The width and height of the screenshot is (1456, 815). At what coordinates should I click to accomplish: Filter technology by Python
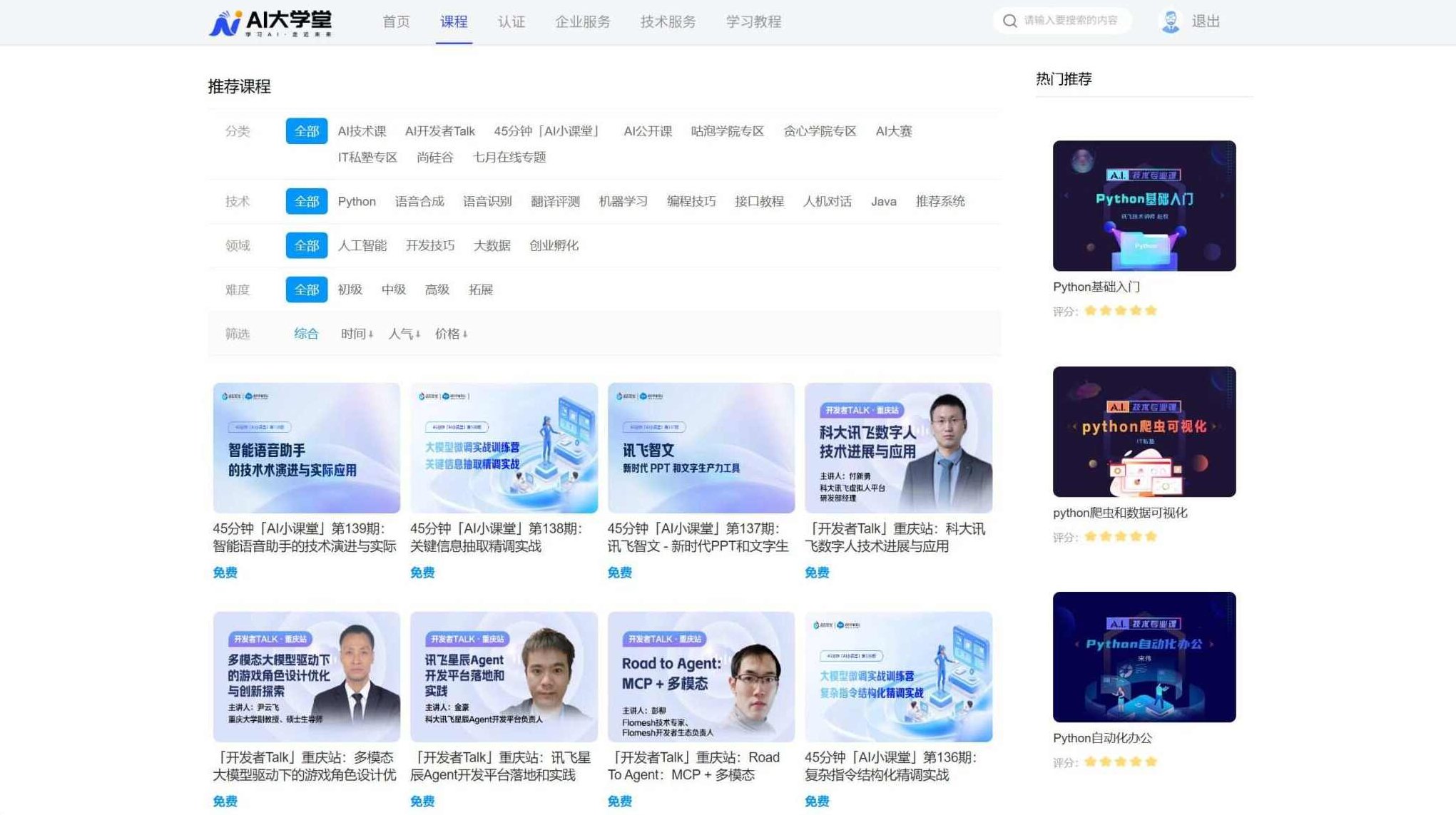tap(357, 201)
